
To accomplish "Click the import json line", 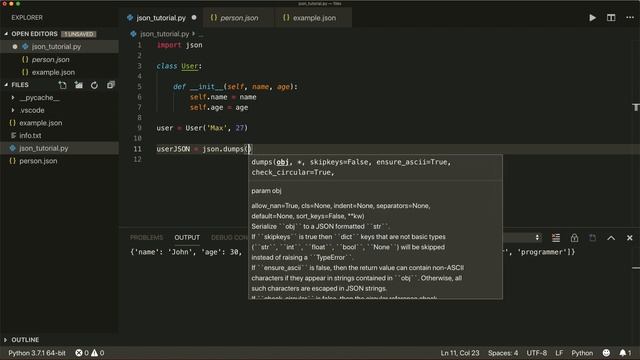I will click(x=179, y=45).
